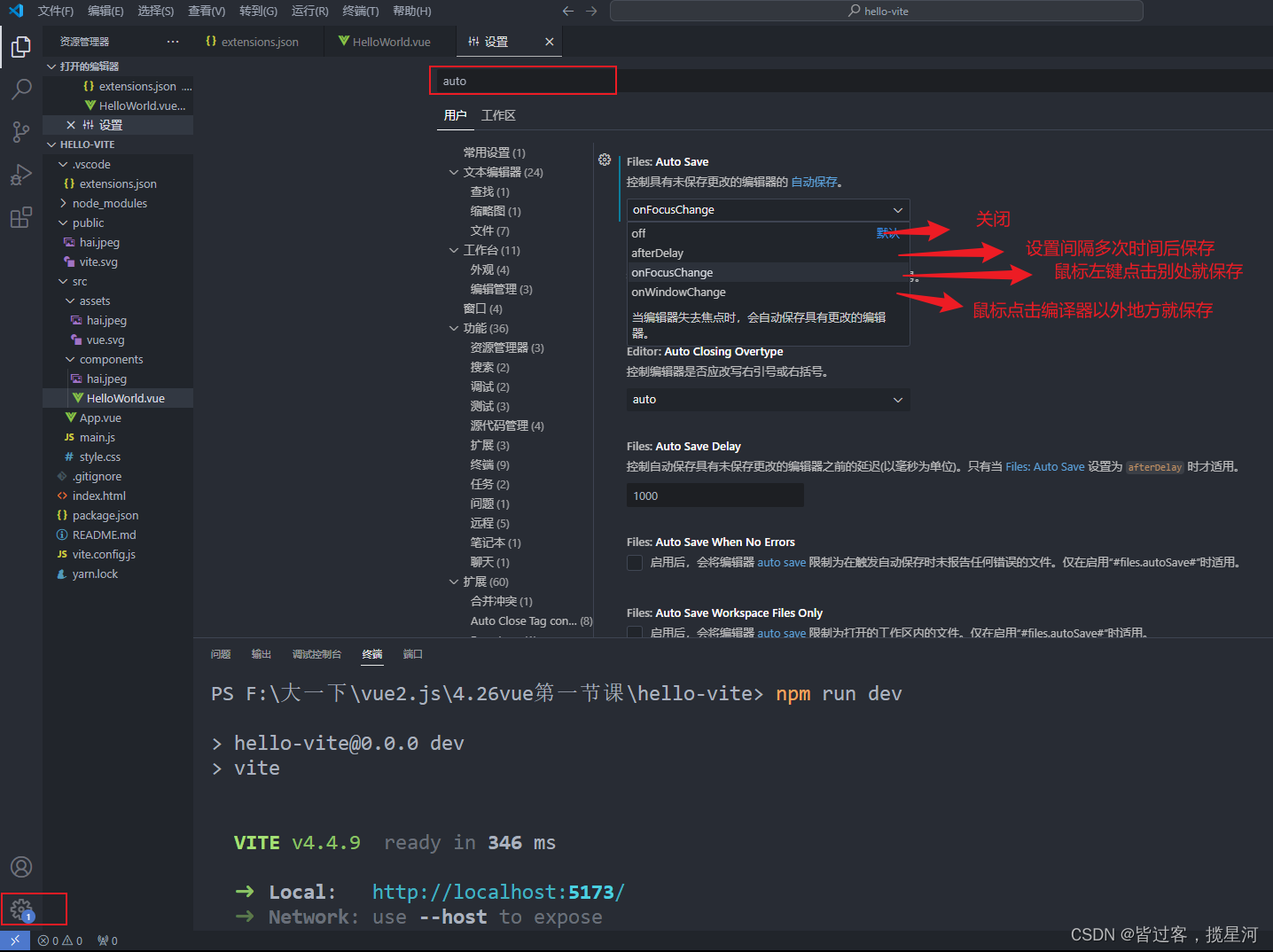The image size is (1273, 952).
Task: Click the ports forwarded status indicator
Action: pos(107,941)
